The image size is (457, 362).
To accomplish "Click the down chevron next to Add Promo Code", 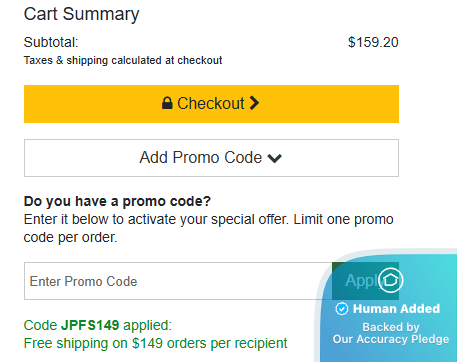I will pos(275,158).
